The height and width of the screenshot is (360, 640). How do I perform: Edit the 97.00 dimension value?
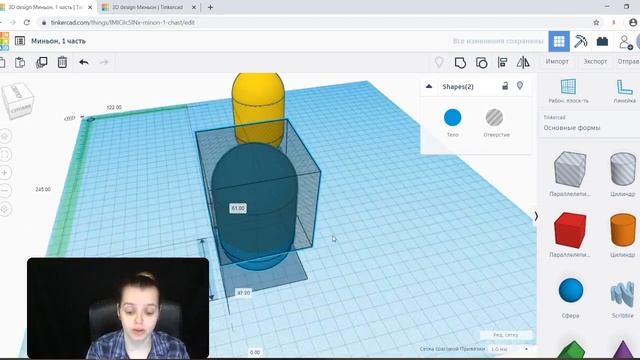[244, 293]
